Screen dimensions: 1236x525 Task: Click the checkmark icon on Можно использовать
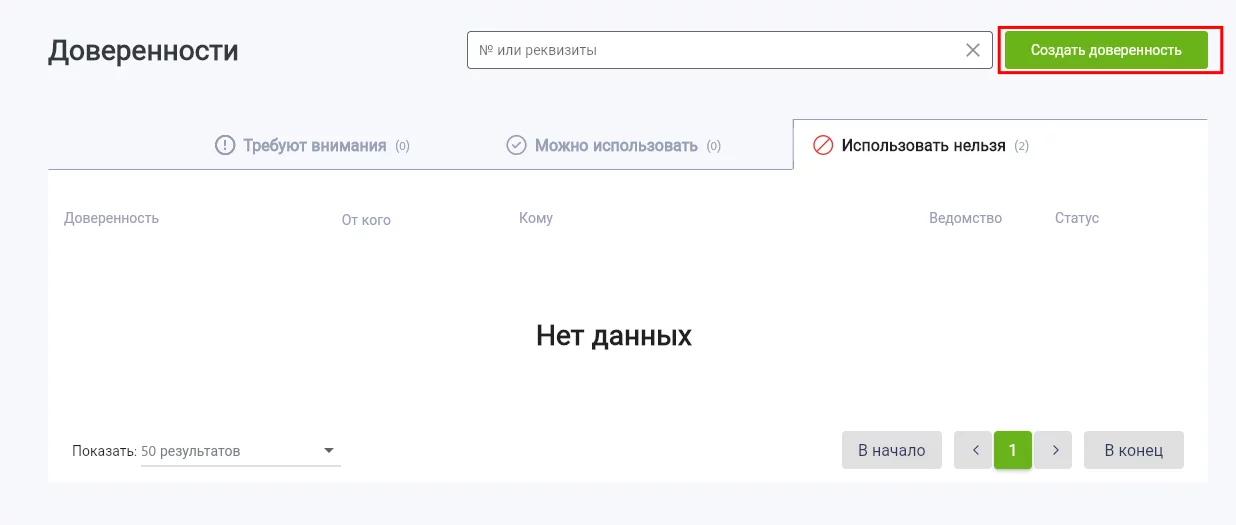point(516,146)
